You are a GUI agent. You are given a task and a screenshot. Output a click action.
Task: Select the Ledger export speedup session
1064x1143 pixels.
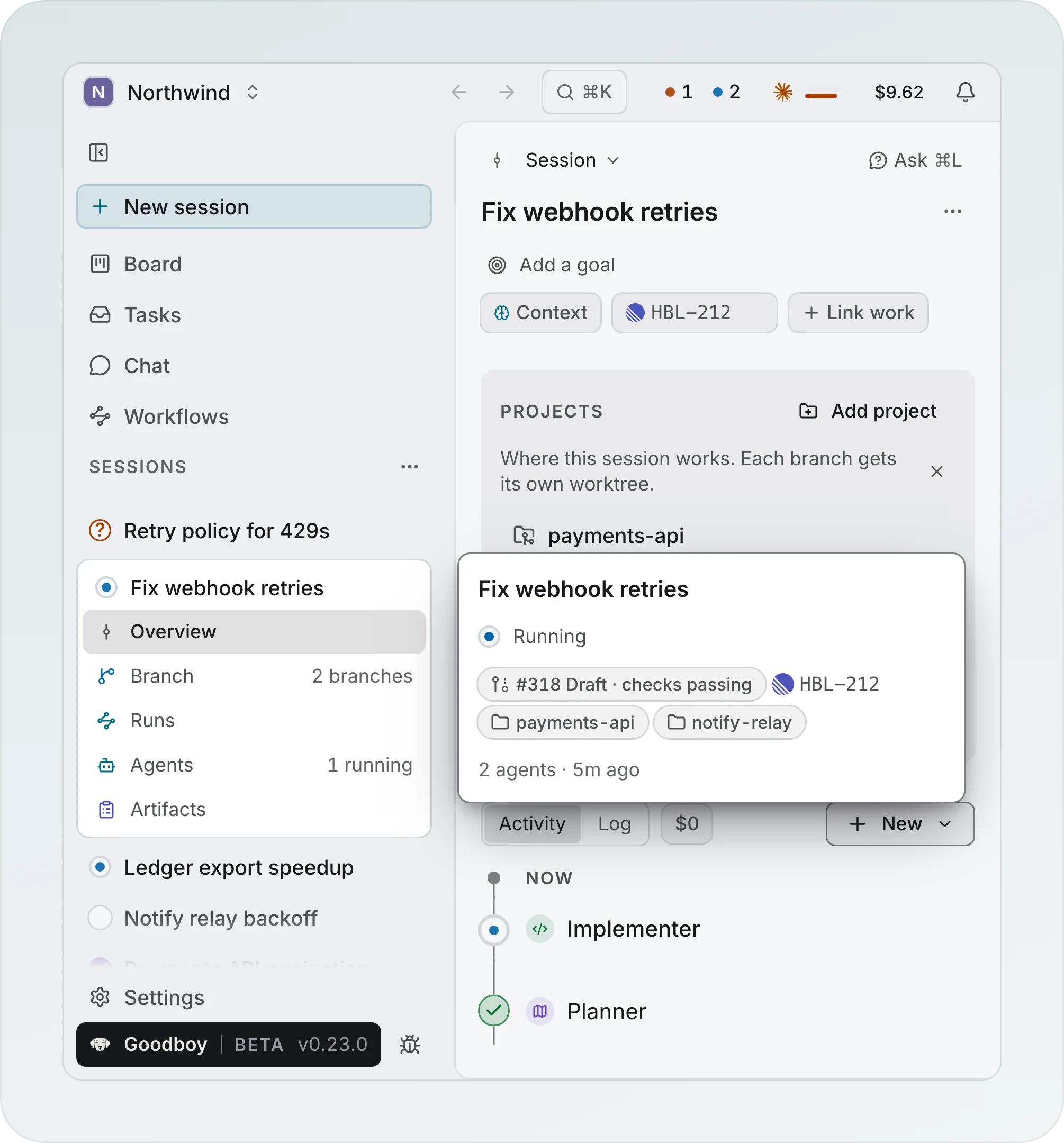[x=254, y=867]
